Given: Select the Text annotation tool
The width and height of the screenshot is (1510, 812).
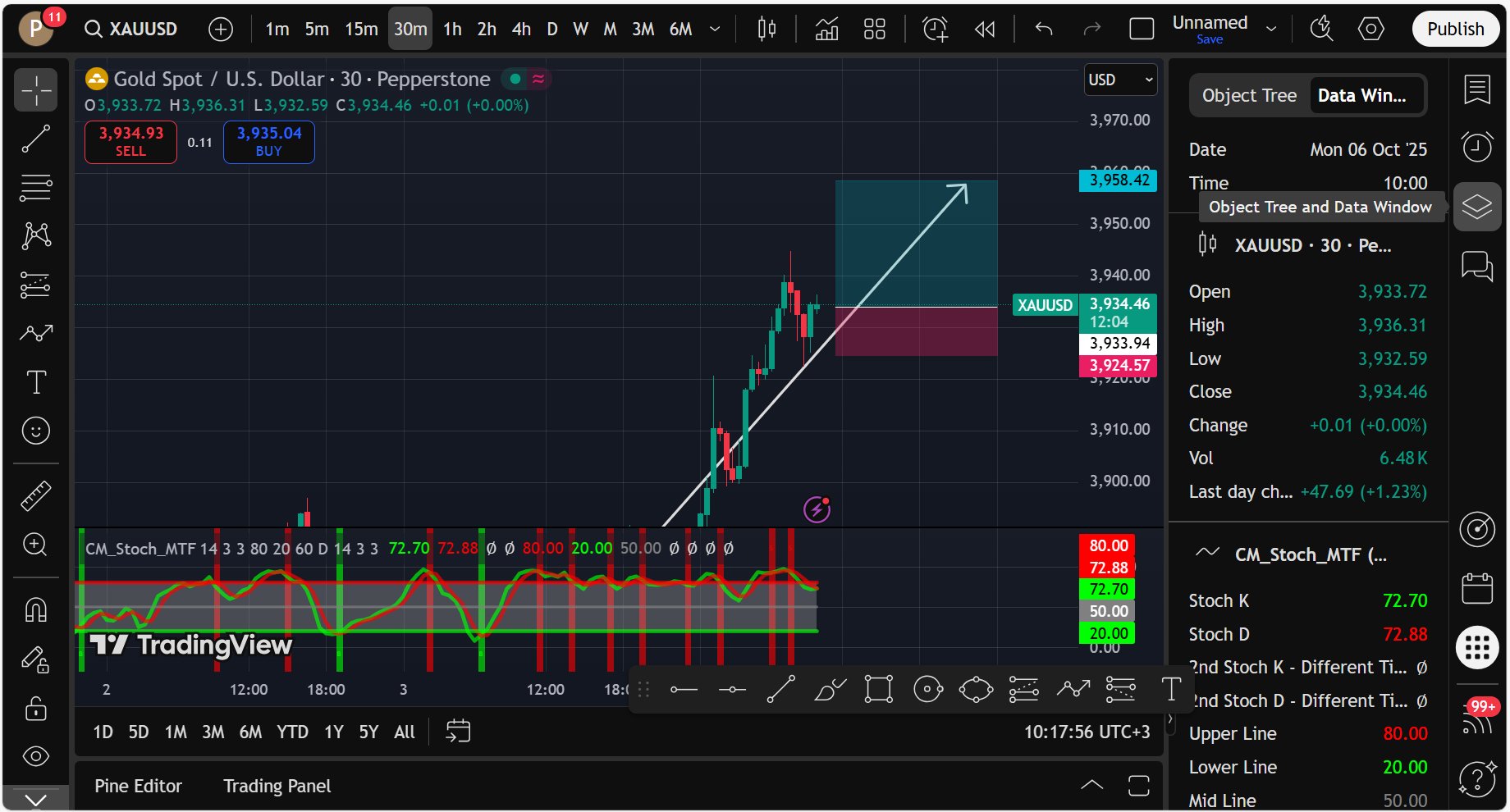Looking at the screenshot, I should click(x=35, y=382).
